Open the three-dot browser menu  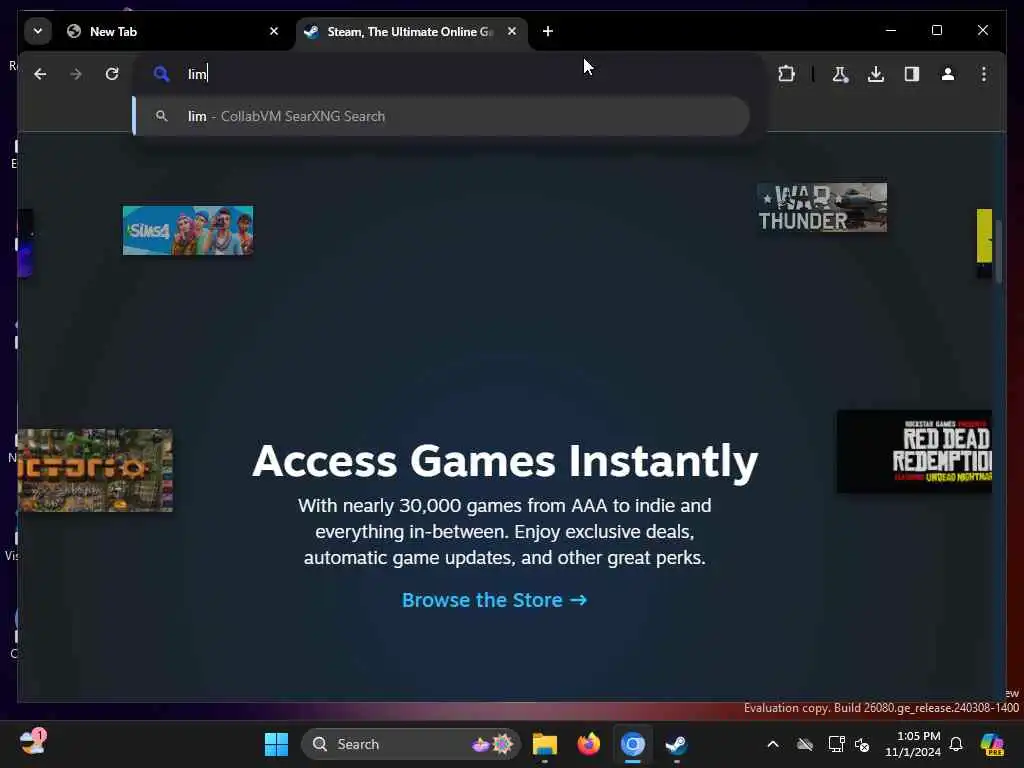click(984, 74)
